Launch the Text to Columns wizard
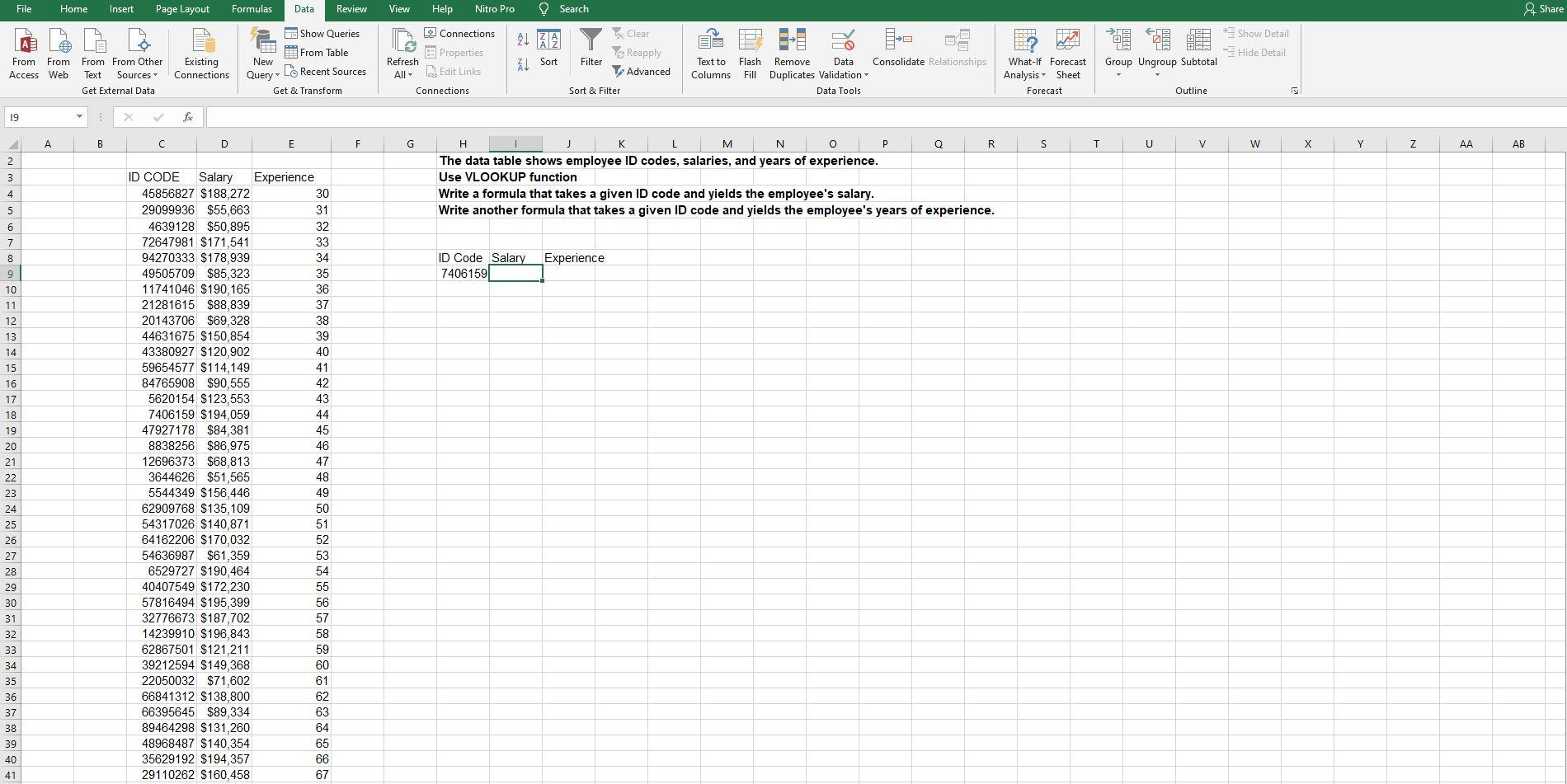 tap(710, 52)
